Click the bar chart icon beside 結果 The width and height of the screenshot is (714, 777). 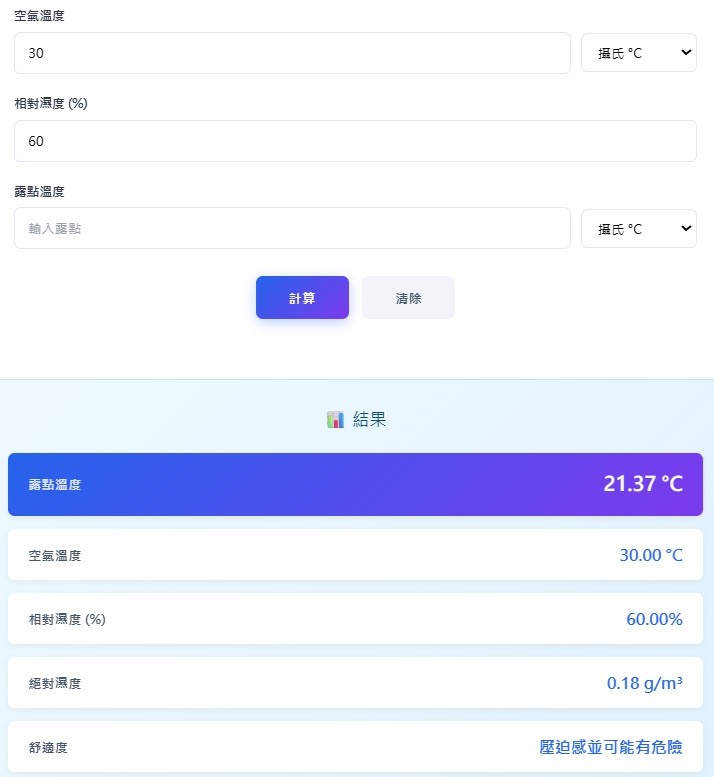(335, 420)
